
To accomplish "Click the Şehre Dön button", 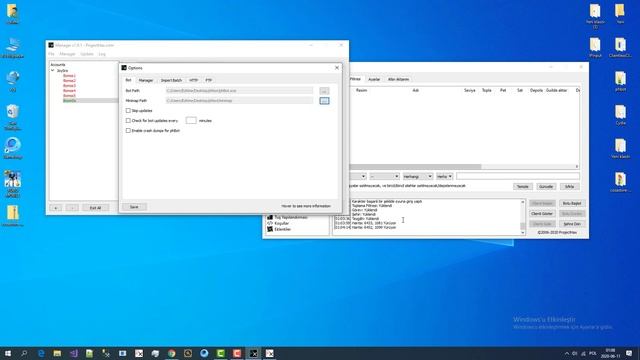I will tap(572, 224).
